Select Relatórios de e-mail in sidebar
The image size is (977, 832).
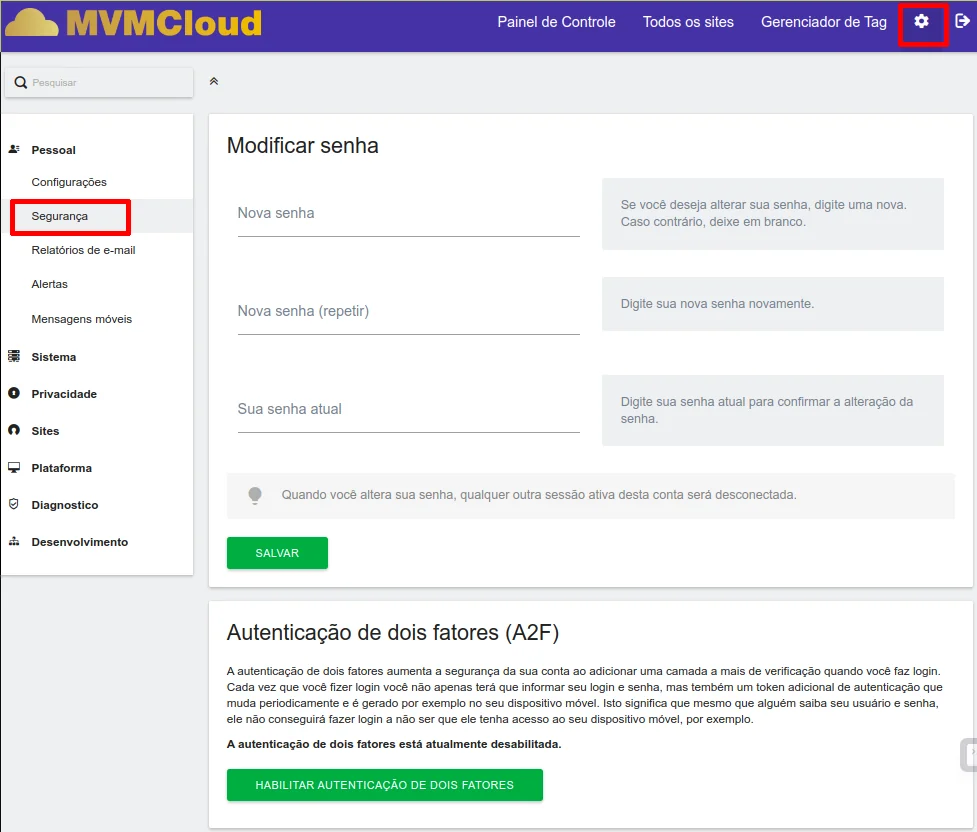[x=83, y=250]
